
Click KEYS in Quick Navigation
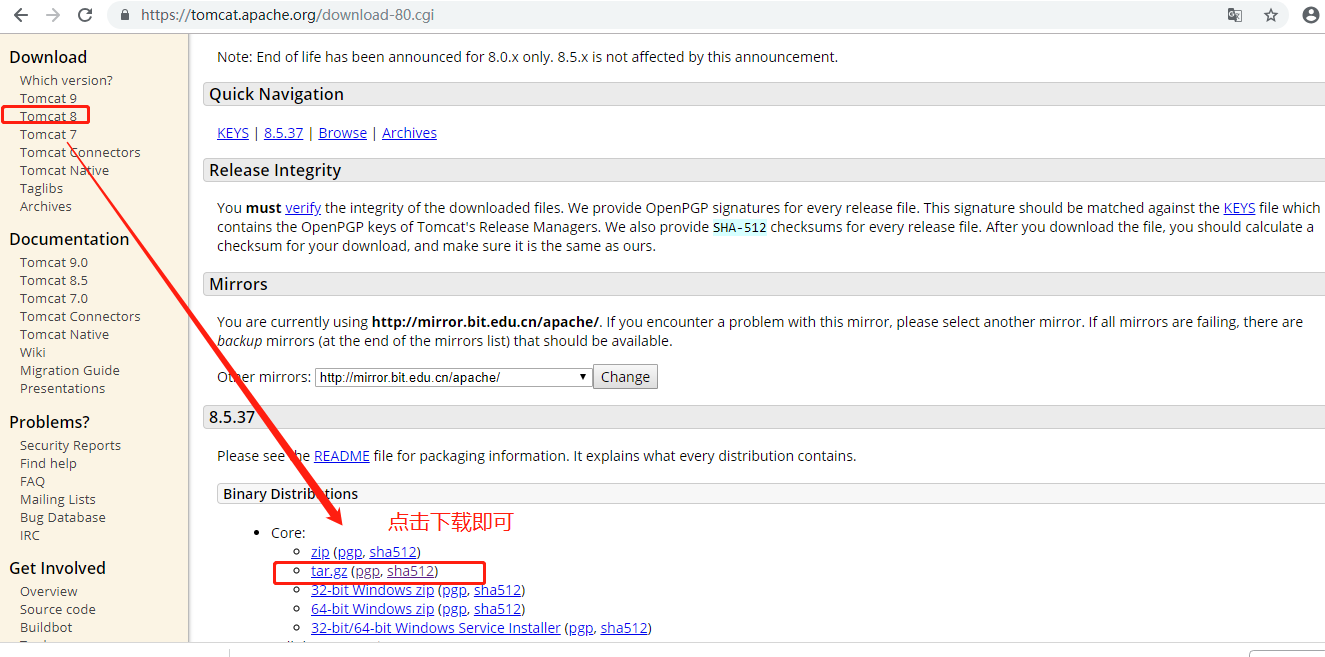point(233,133)
